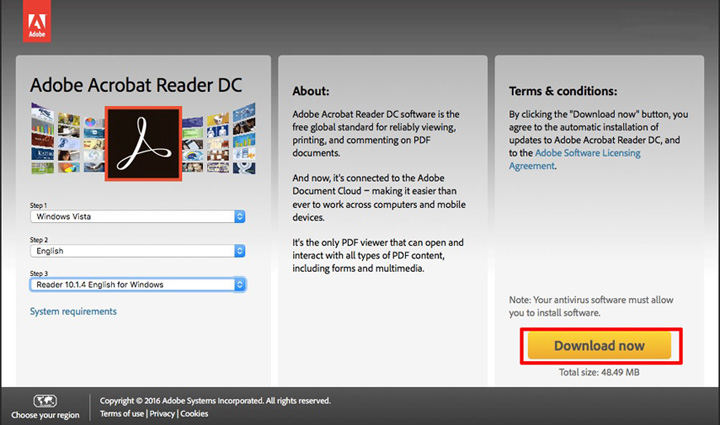Open the Adobe Software Licensing Agreement link

pyautogui.click(x=574, y=159)
